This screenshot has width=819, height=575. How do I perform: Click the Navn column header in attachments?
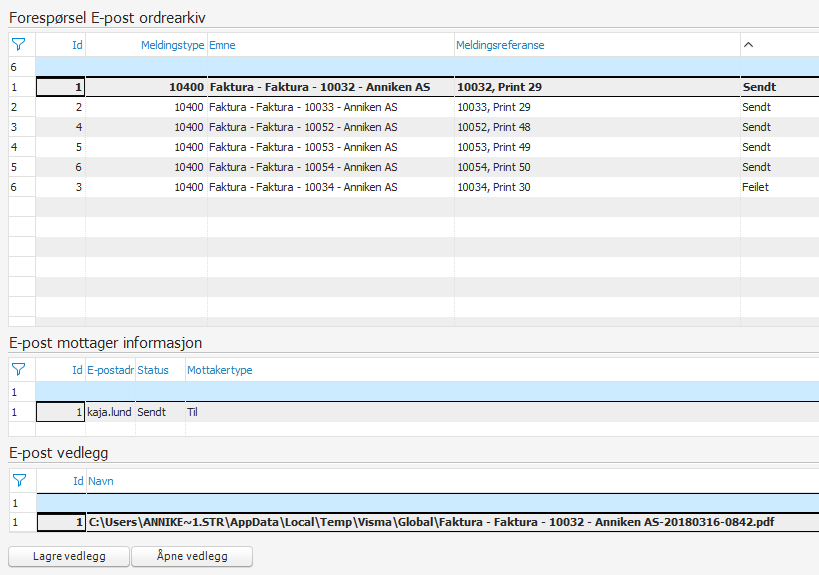point(101,481)
